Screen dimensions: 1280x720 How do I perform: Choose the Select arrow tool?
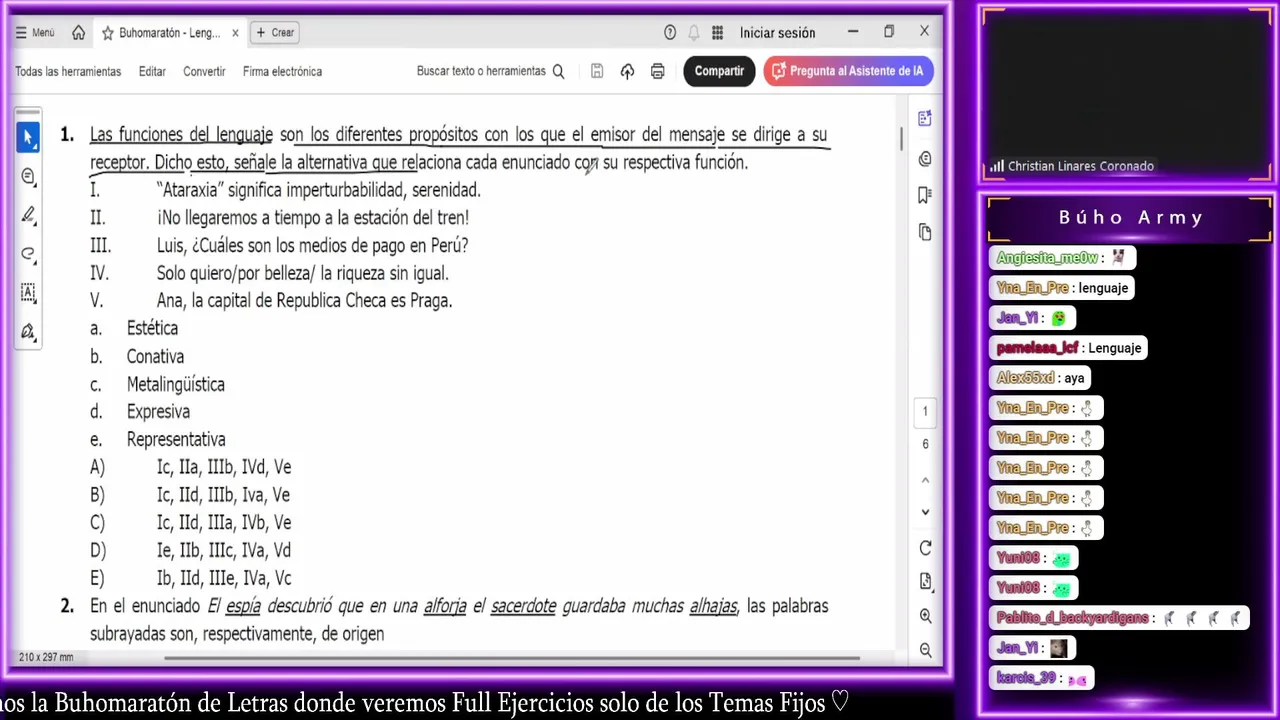(x=27, y=137)
